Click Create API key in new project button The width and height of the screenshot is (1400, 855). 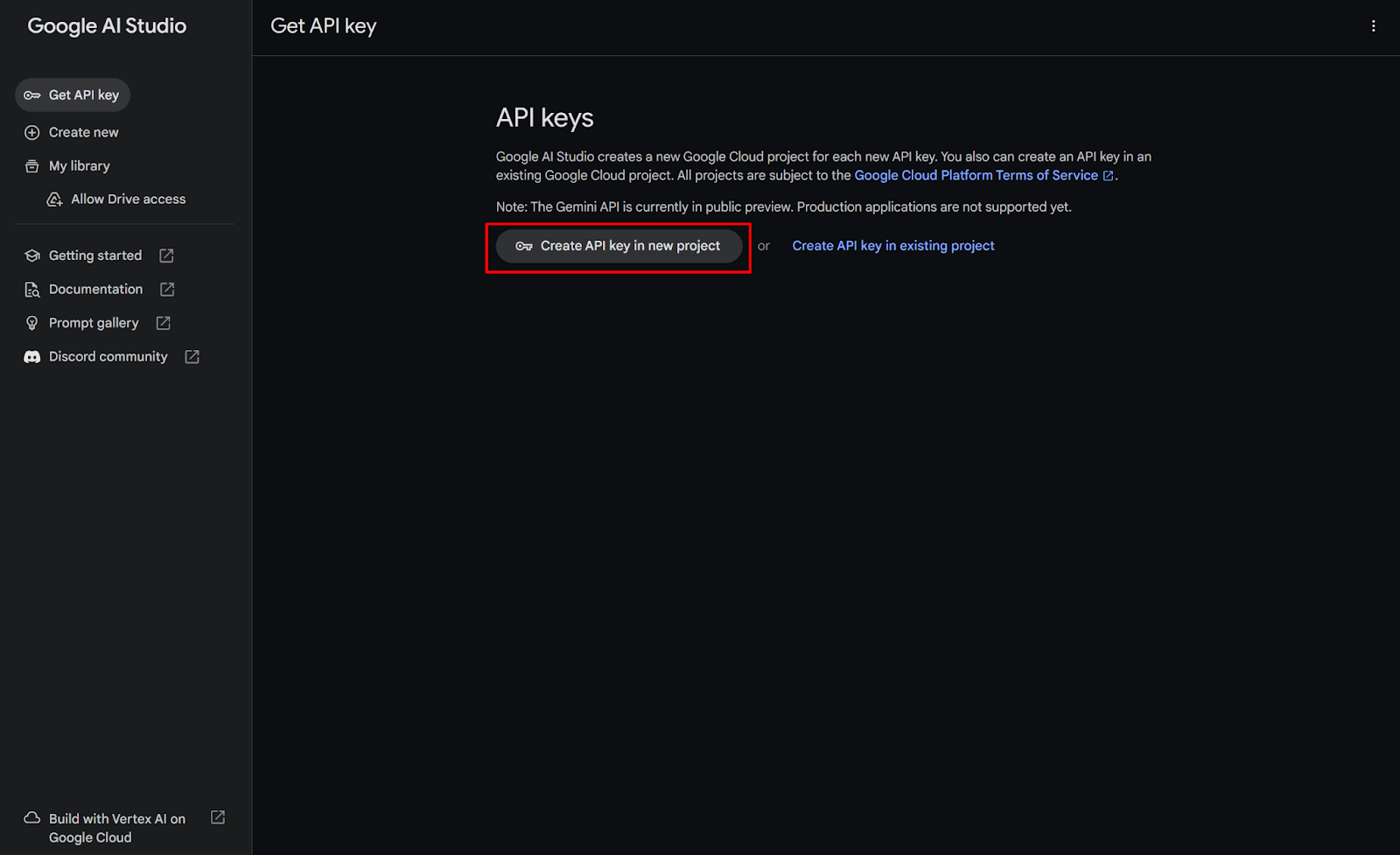(x=619, y=246)
